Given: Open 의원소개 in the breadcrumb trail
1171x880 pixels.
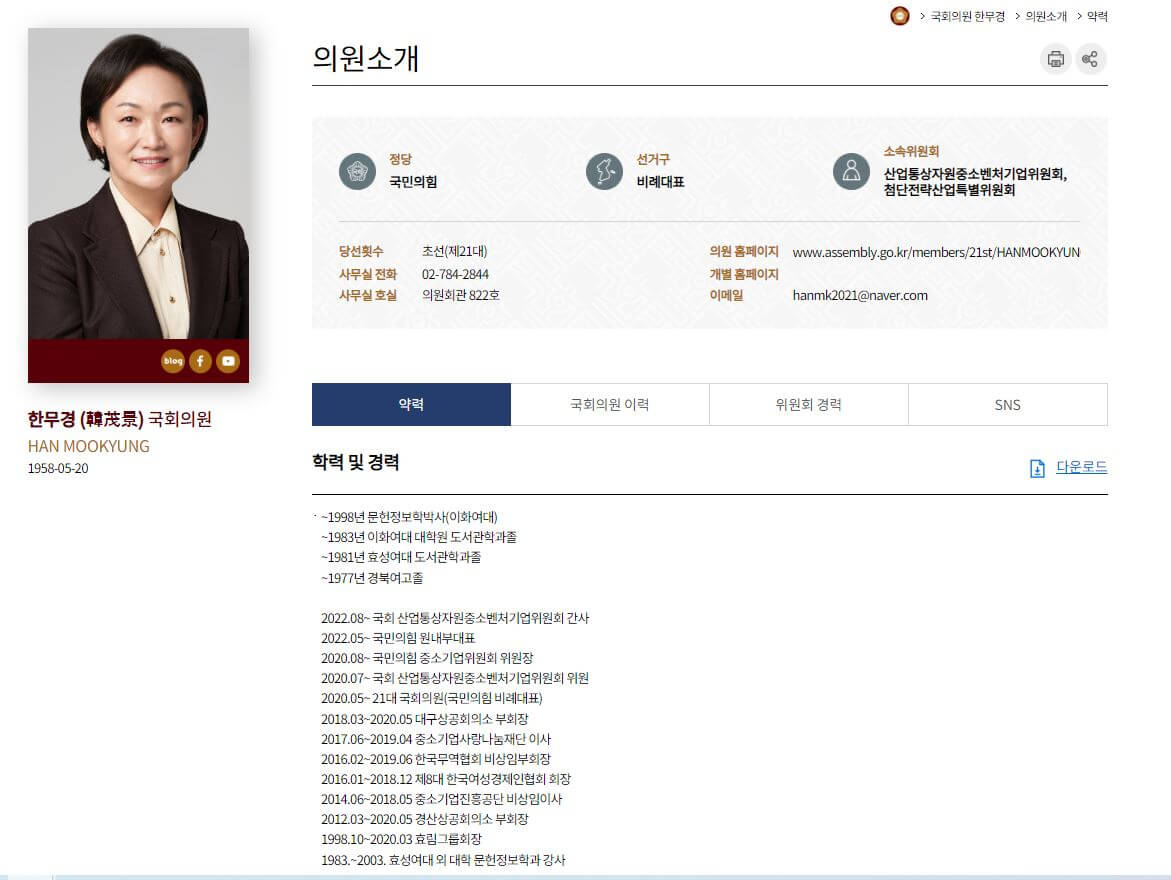Looking at the screenshot, I should click(x=1045, y=16).
